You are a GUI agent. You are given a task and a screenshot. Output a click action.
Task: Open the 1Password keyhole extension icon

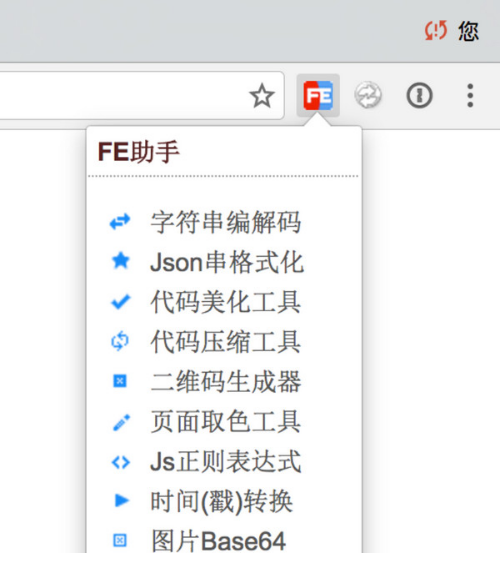[419, 95]
